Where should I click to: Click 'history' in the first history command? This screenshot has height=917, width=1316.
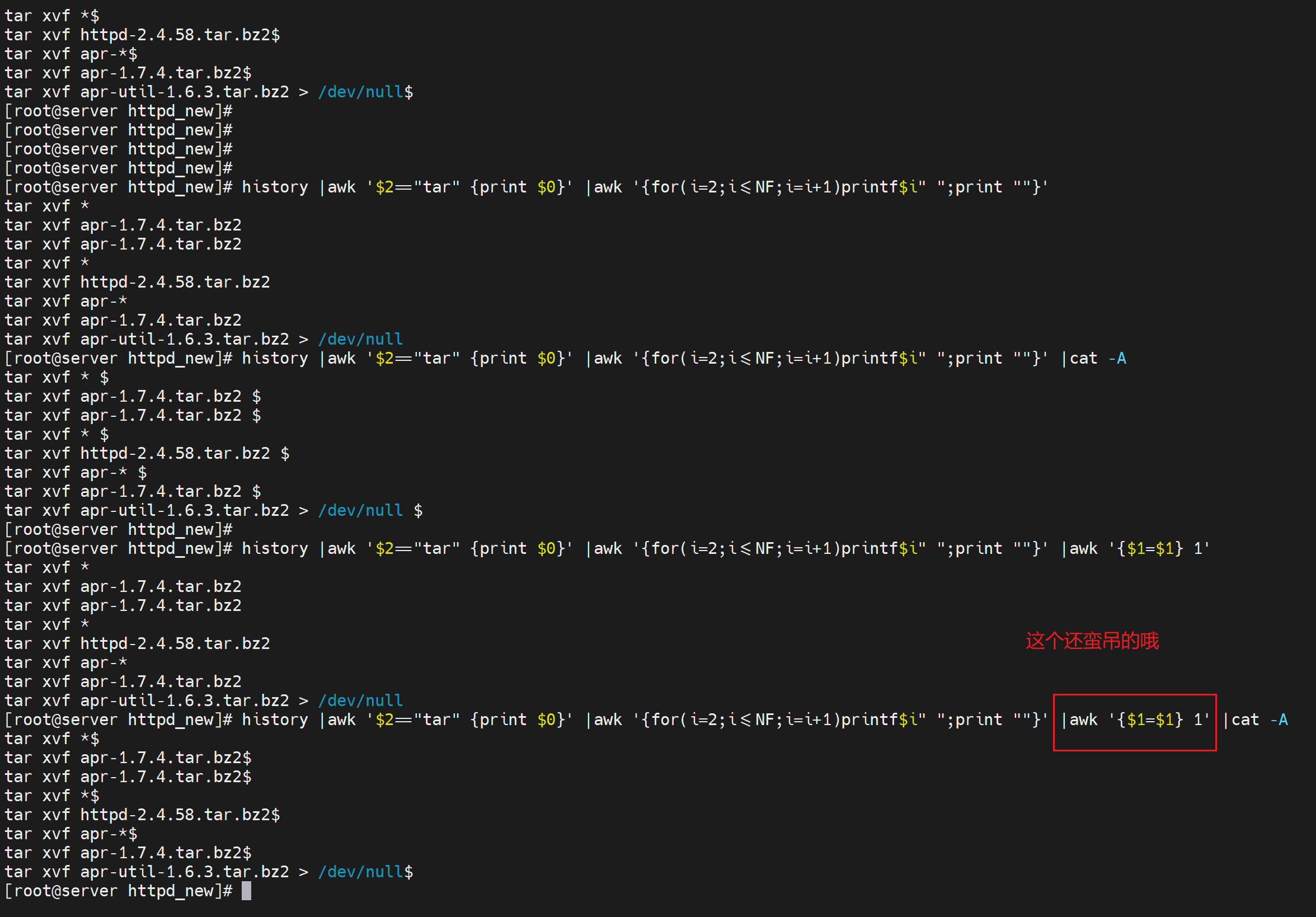pos(275,187)
